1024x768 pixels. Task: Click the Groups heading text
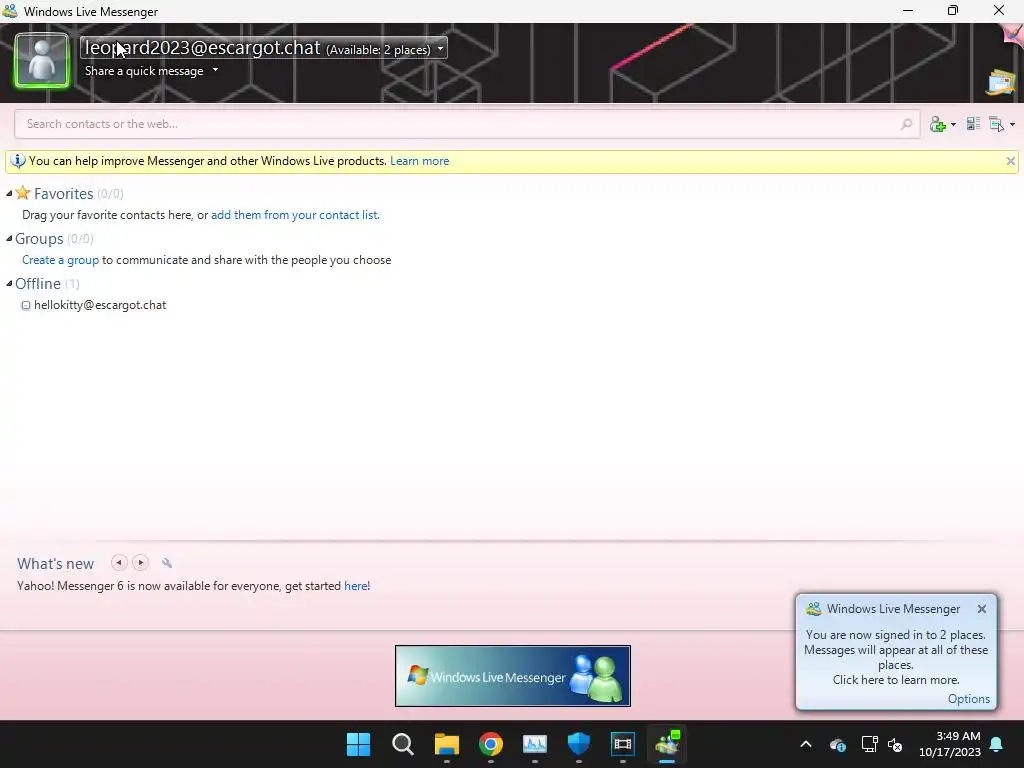pos(39,239)
